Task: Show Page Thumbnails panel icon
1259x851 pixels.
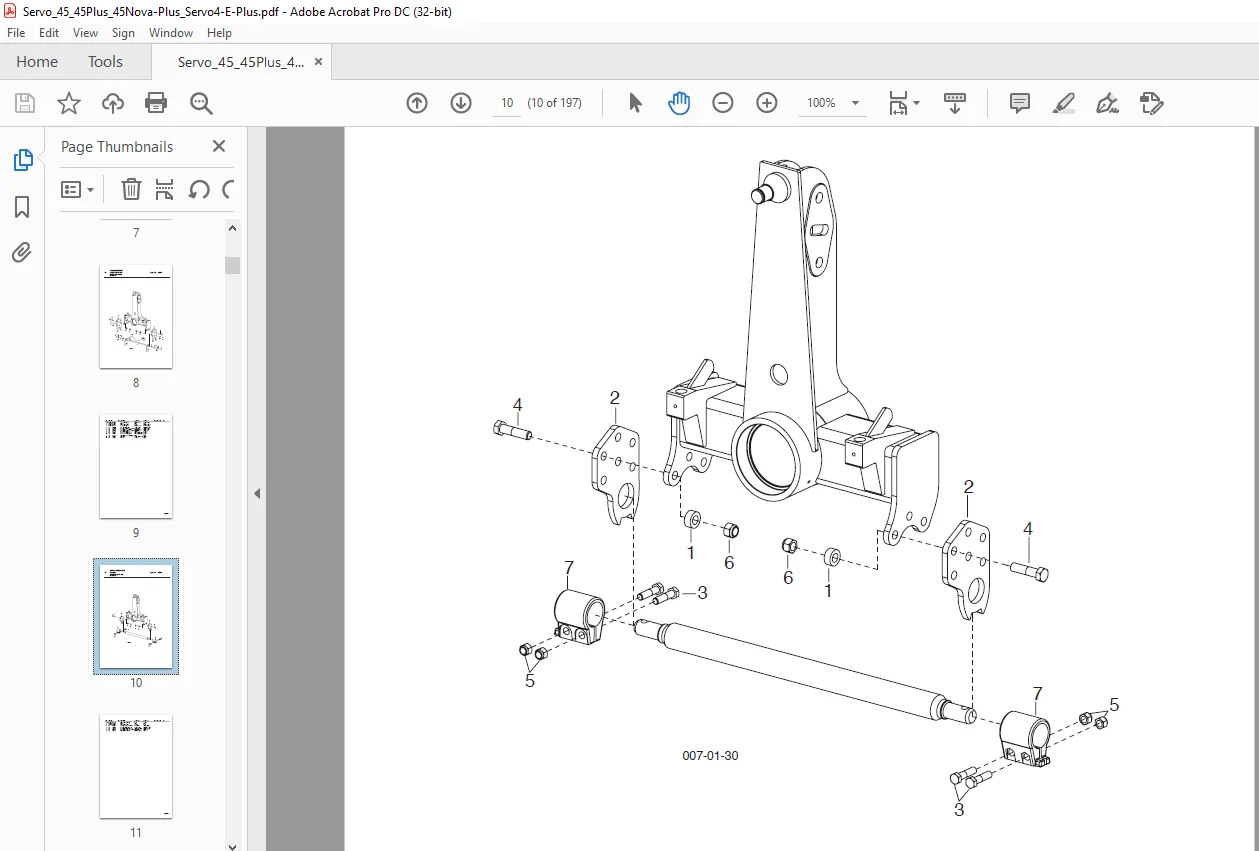Action: (22, 160)
